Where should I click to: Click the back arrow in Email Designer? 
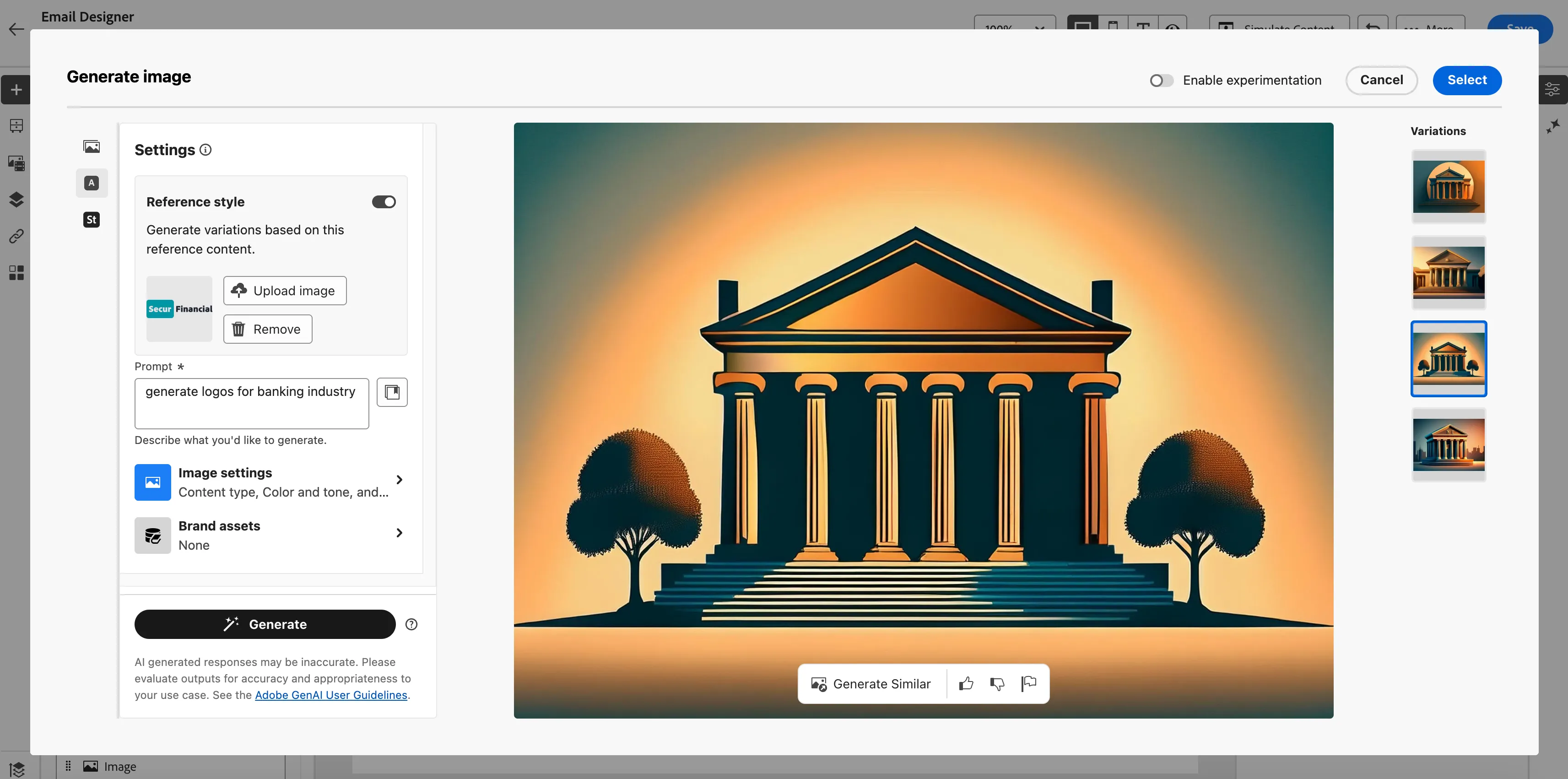point(16,28)
